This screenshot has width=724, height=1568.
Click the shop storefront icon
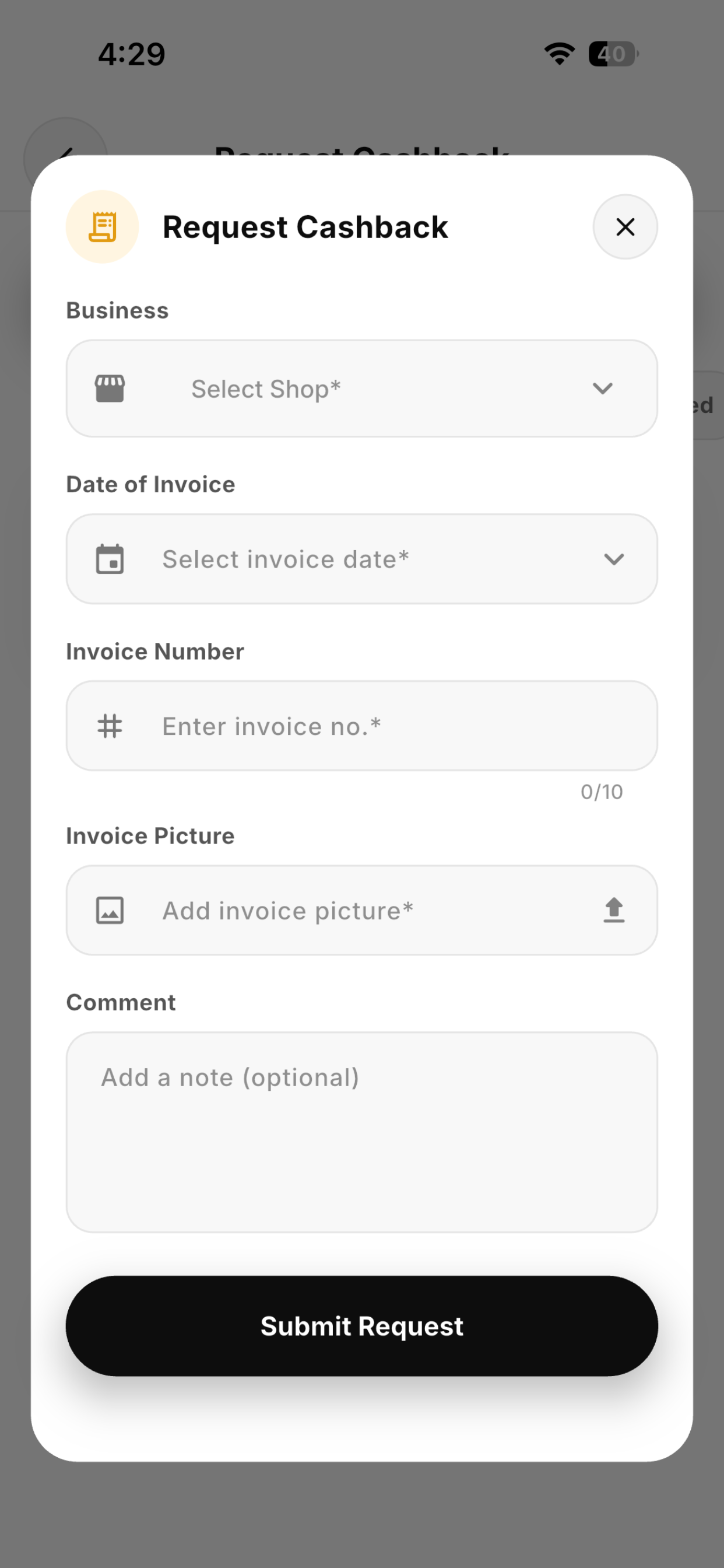(110, 388)
